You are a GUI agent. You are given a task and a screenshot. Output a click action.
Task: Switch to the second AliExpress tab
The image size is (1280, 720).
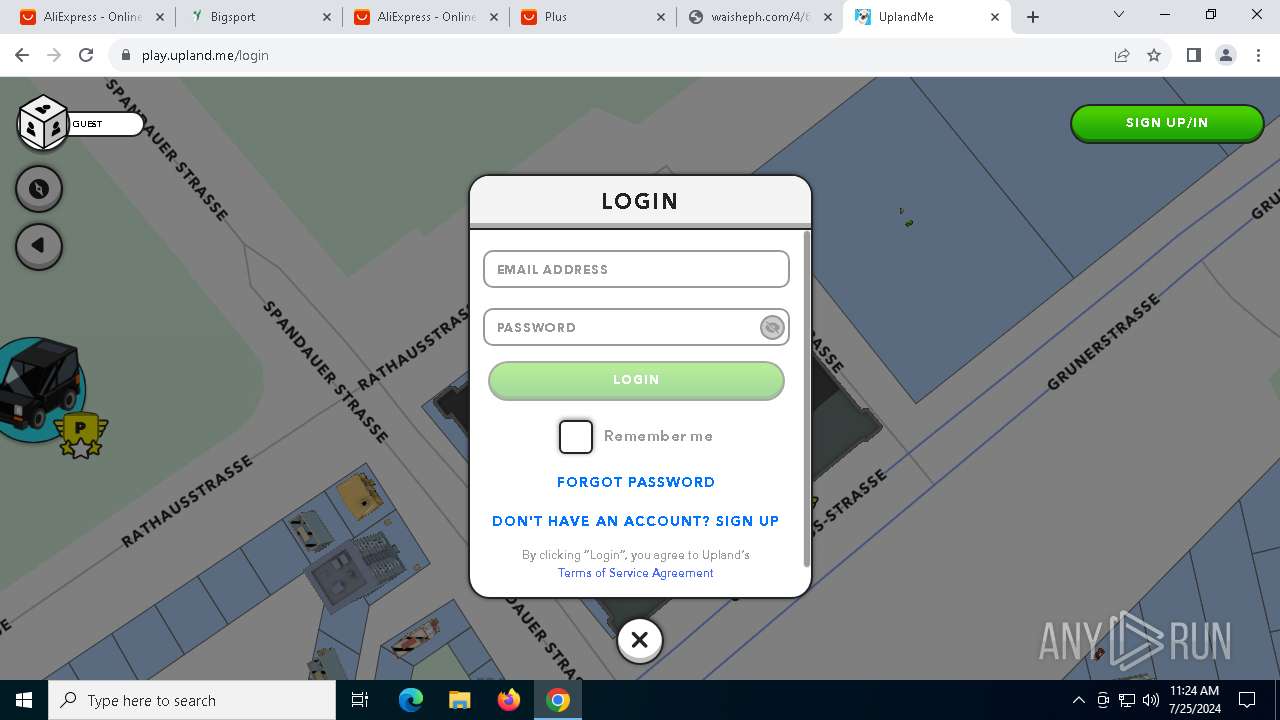426,17
